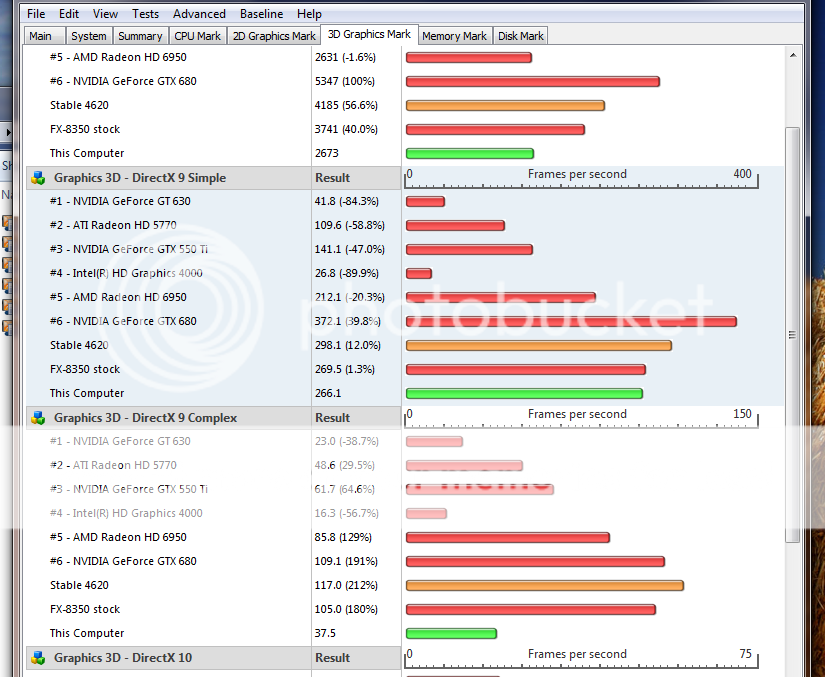Click the Graphics 3D DirectX 9 Simple icon
The height and width of the screenshot is (677, 825).
point(38,178)
